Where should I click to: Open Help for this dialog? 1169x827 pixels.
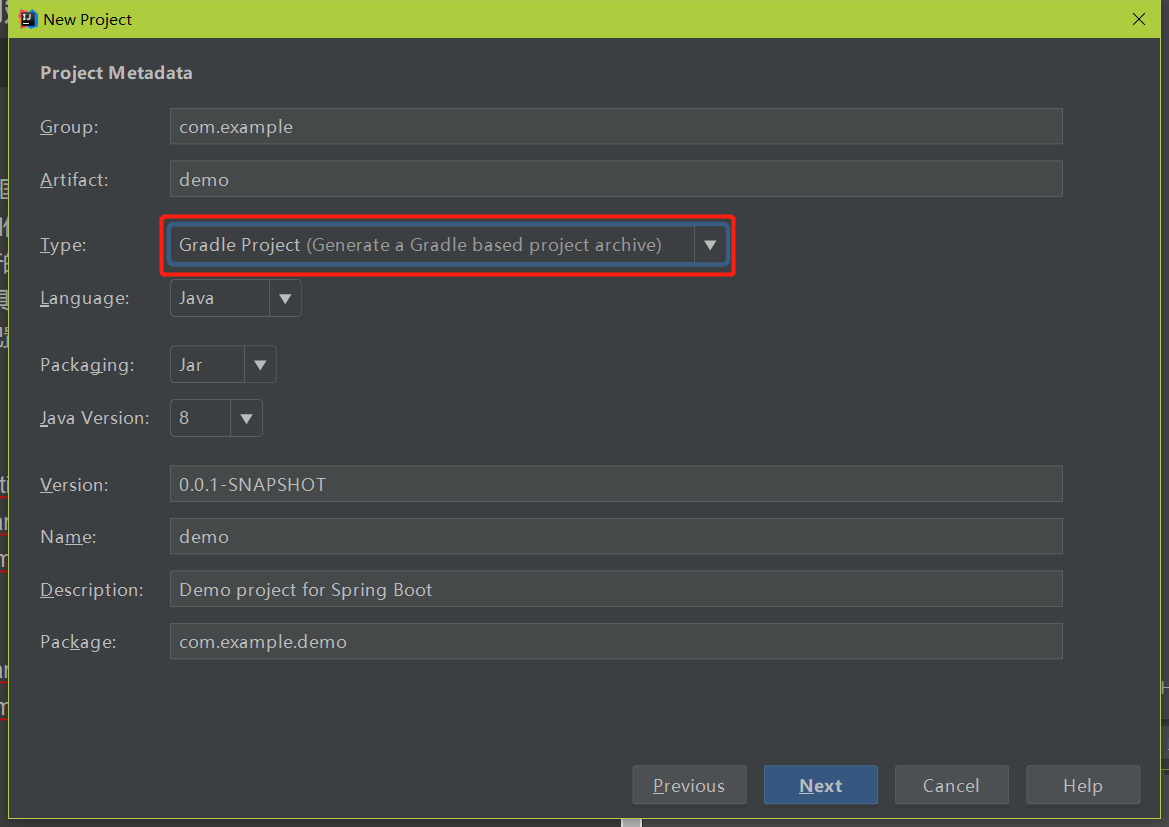1083,785
